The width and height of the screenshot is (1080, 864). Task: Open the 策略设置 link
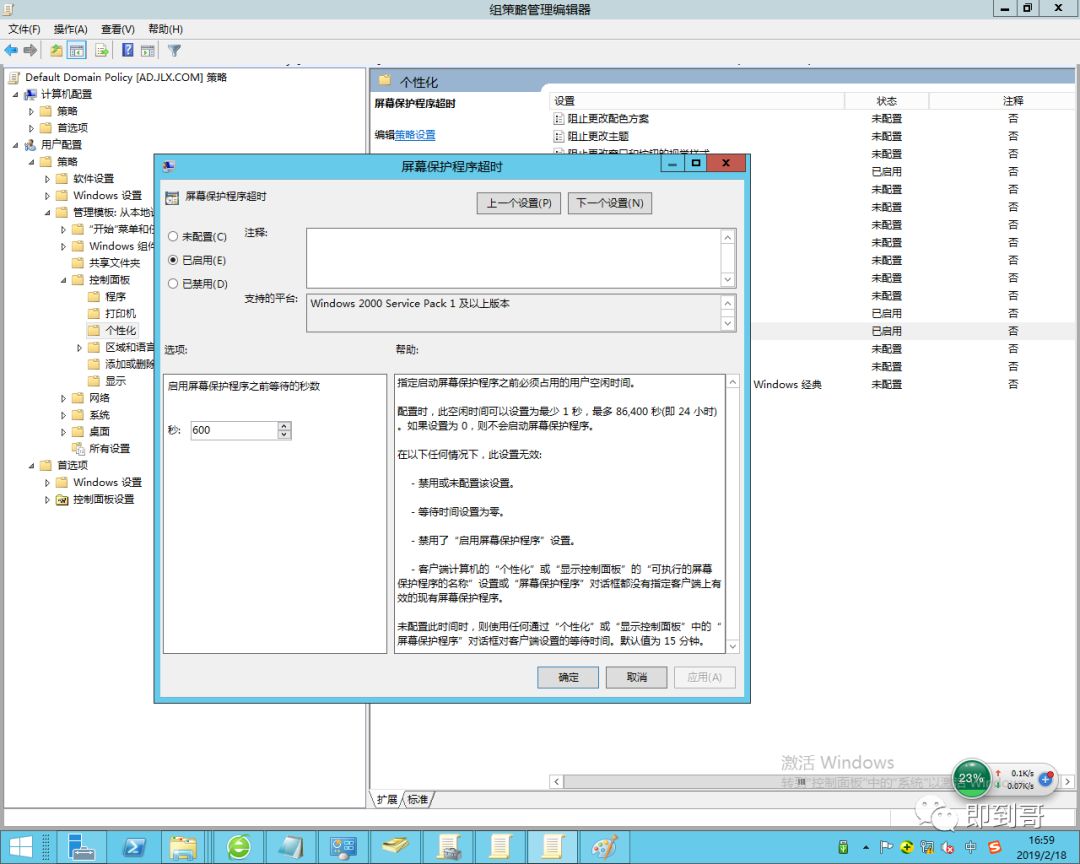tap(415, 135)
